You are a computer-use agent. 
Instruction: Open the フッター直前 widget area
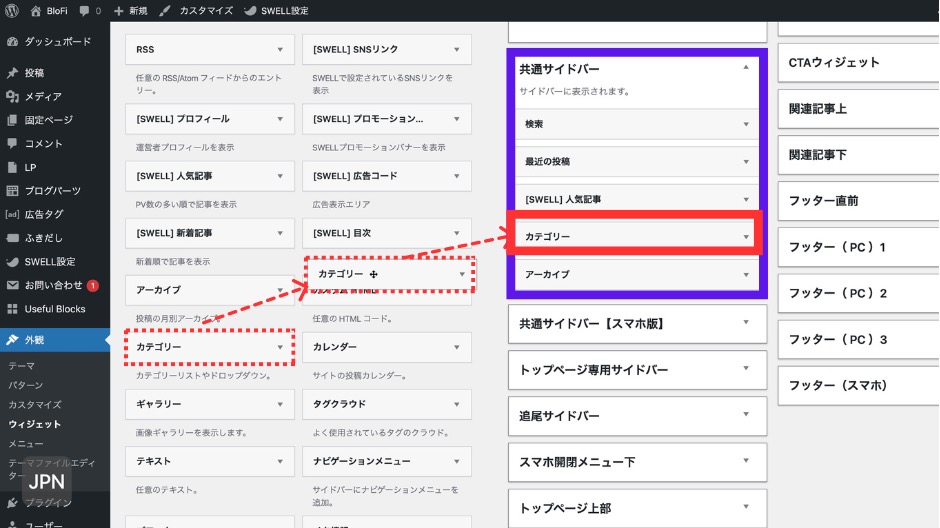(858, 201)
